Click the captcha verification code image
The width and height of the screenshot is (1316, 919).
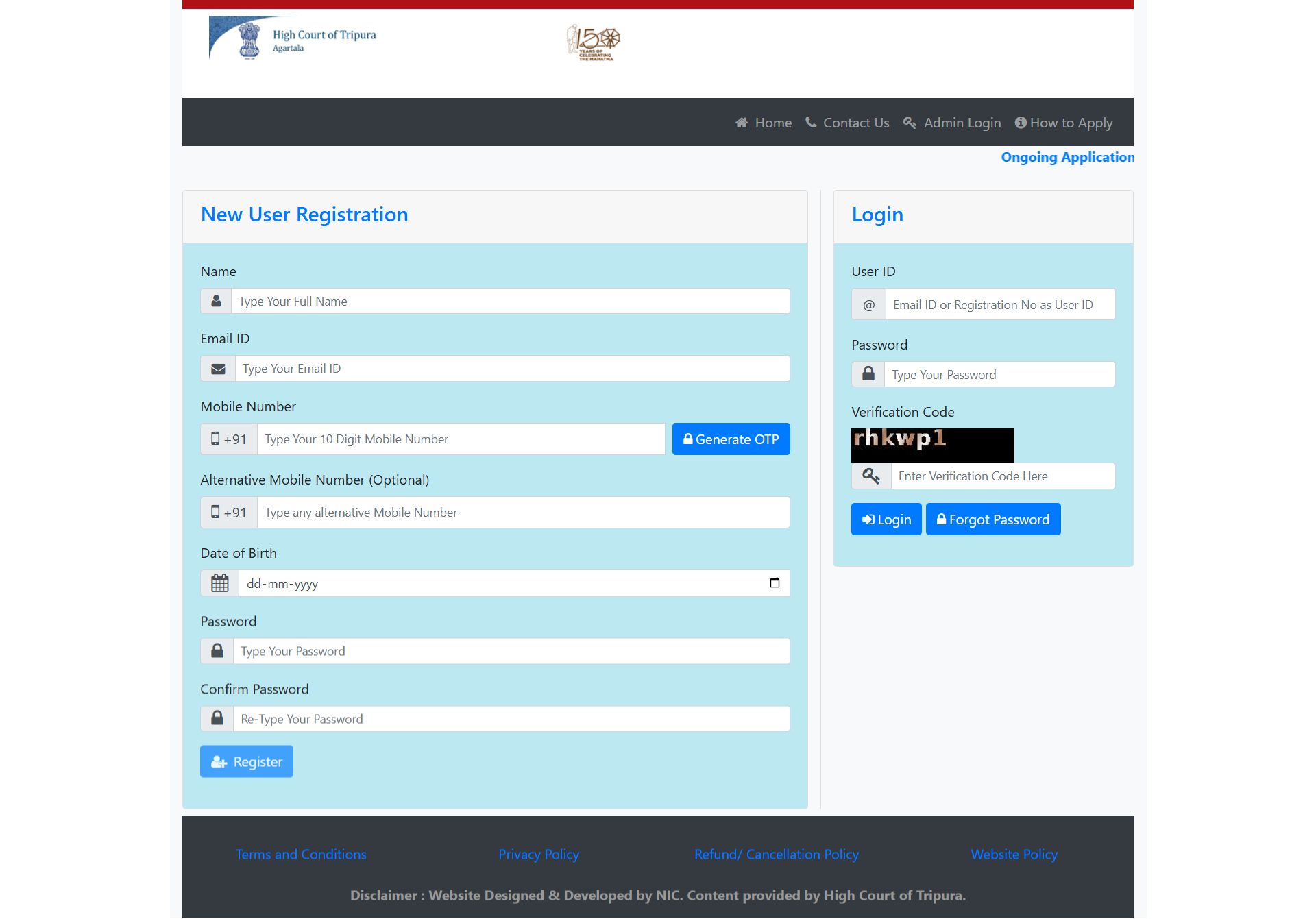[x=932, y=445]
